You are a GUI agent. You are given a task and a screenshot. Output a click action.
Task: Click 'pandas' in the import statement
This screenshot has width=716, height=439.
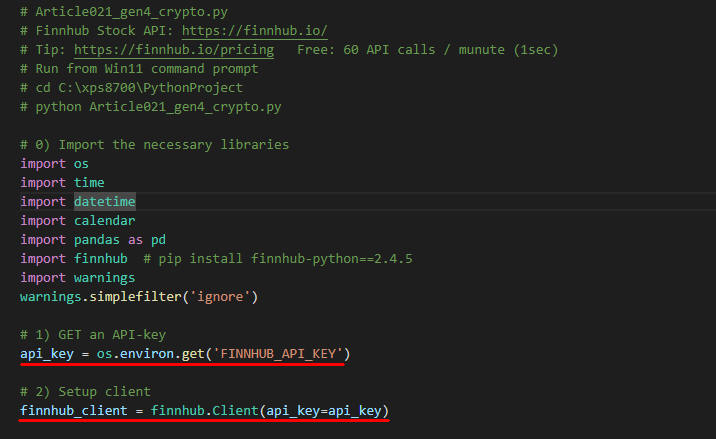pos(97,240)
